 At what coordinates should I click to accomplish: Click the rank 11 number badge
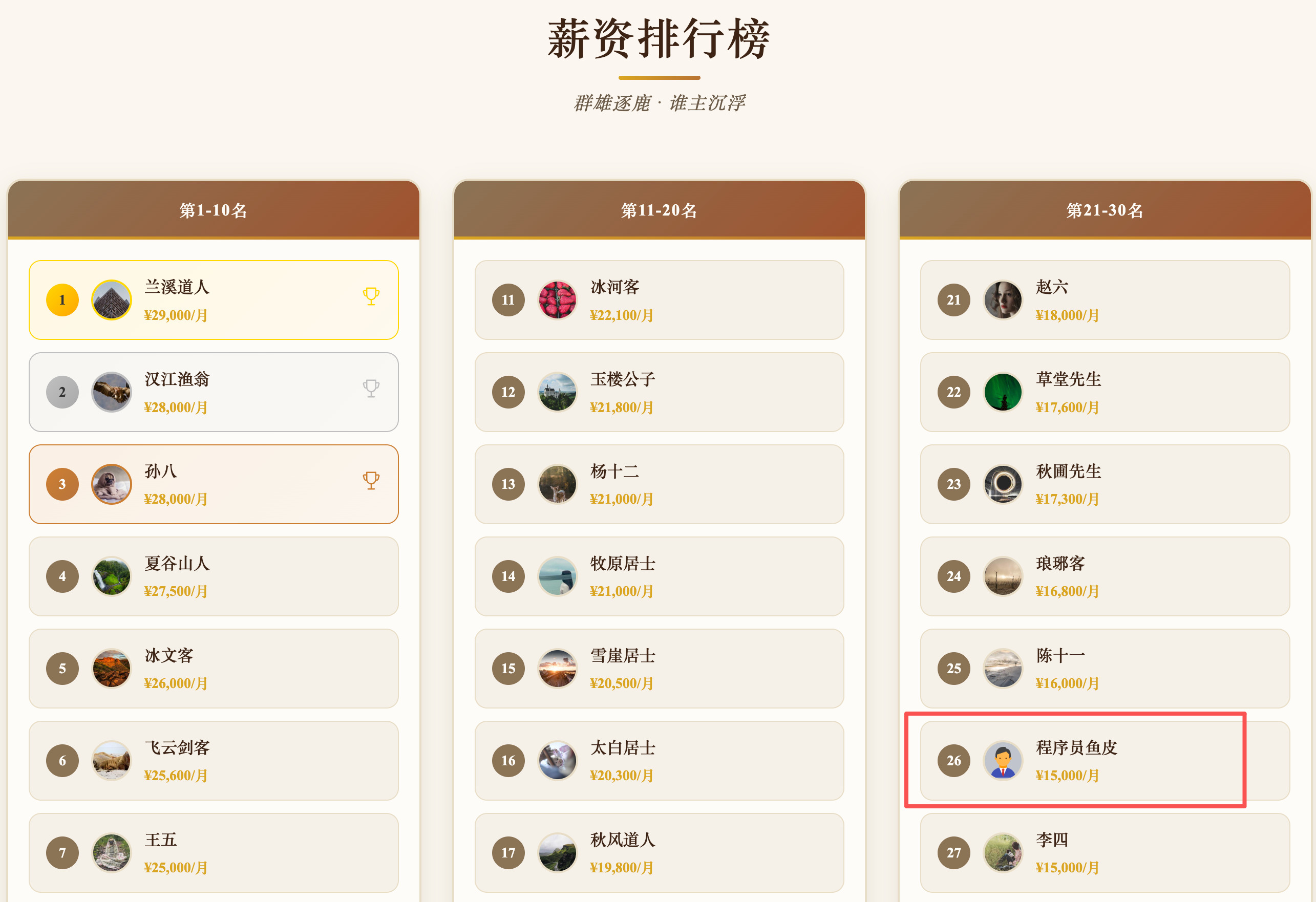coord(508,300)
